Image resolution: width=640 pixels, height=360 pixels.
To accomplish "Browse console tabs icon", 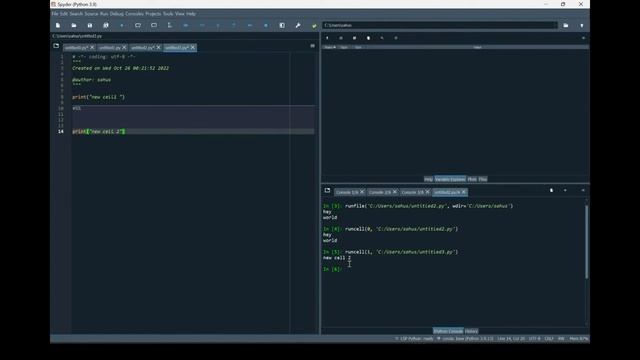I will click(327, 191).
